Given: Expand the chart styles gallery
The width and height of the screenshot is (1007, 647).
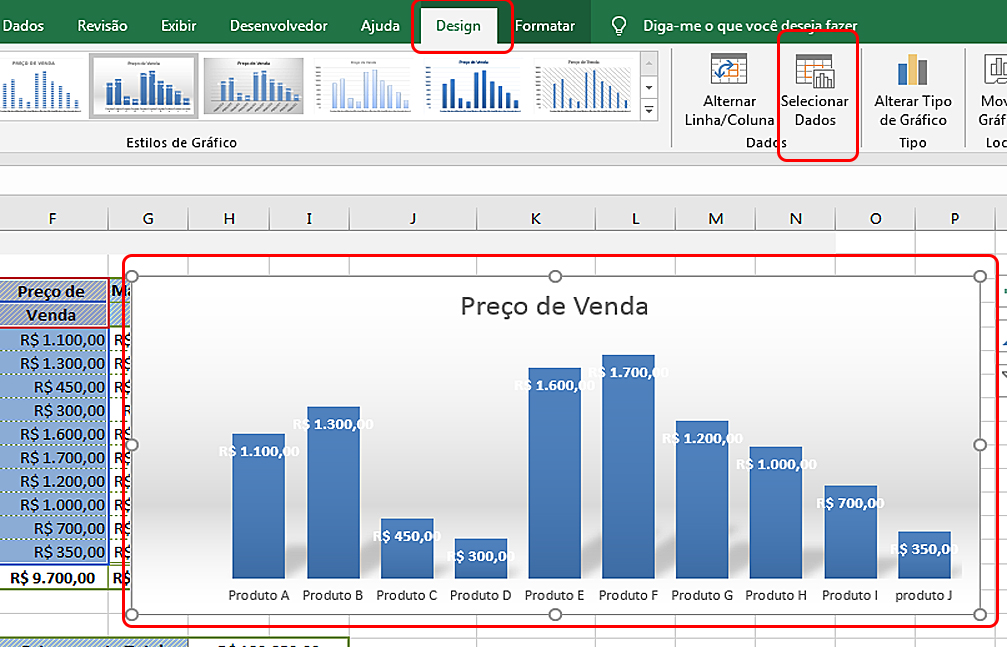Looking at the screenshot, I should pyautogui.click(x=649, y=108).
